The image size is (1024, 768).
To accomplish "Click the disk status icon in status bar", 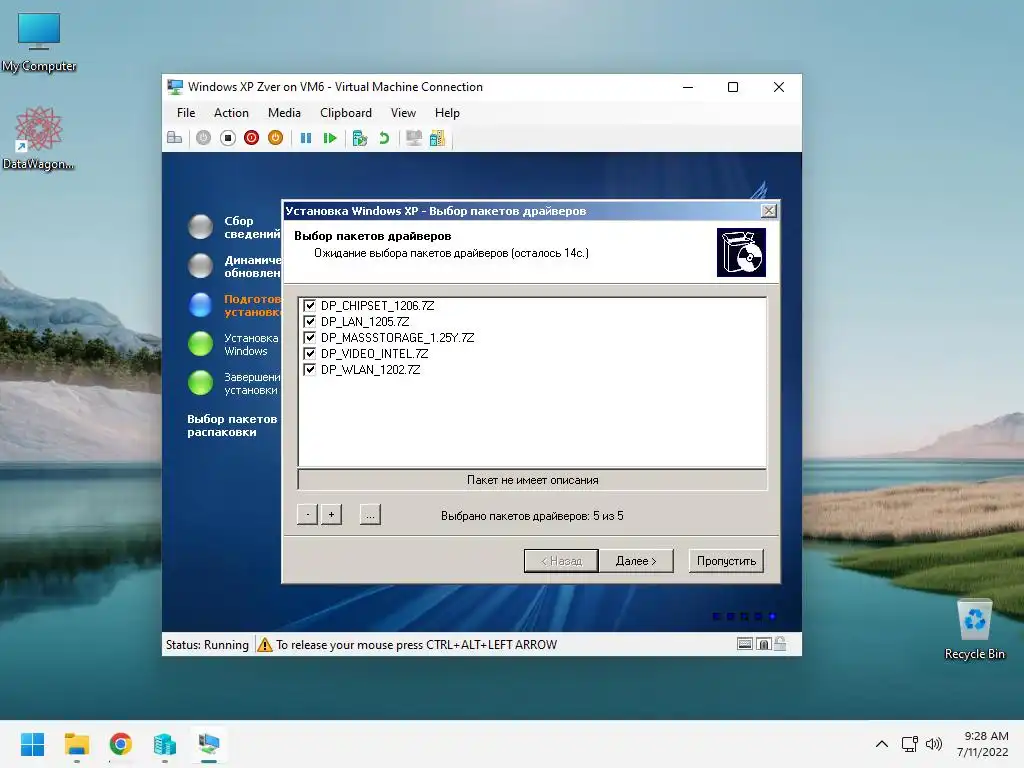I will pos(763,644).
